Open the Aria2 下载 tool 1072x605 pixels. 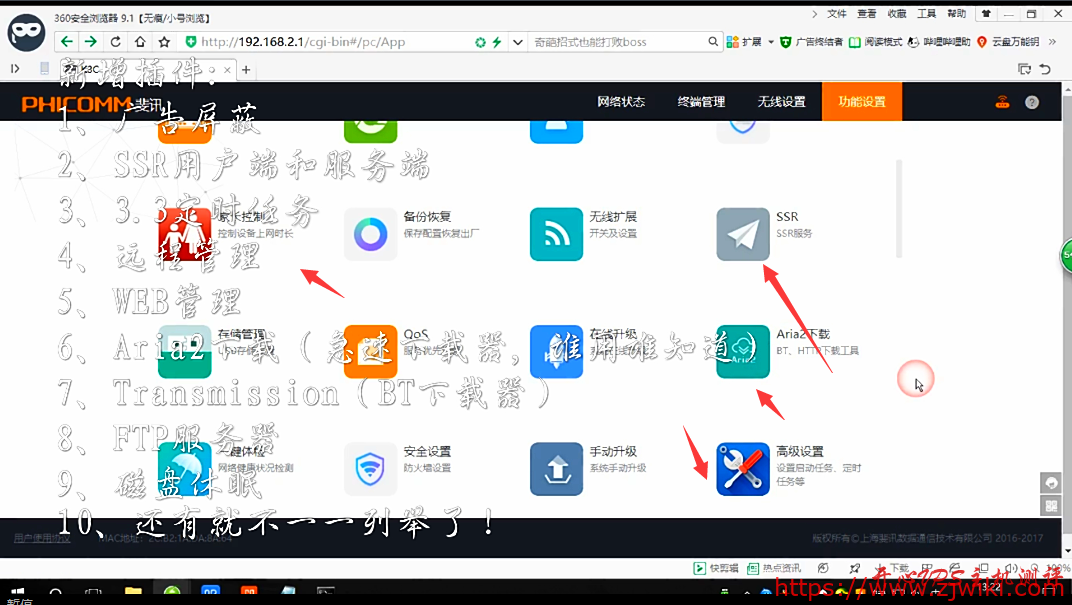point(743,351)
